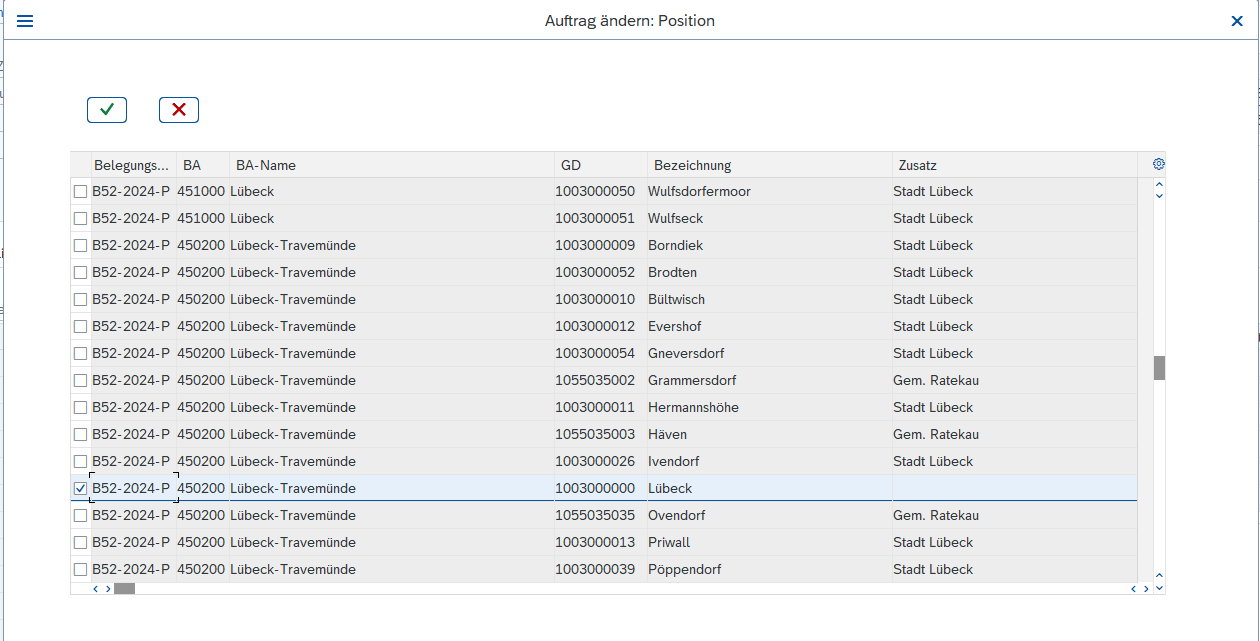Uncheck the Lübeck 1003000000 row checkbox
This screenshot has width=1260, height=641.
(81, 489)
